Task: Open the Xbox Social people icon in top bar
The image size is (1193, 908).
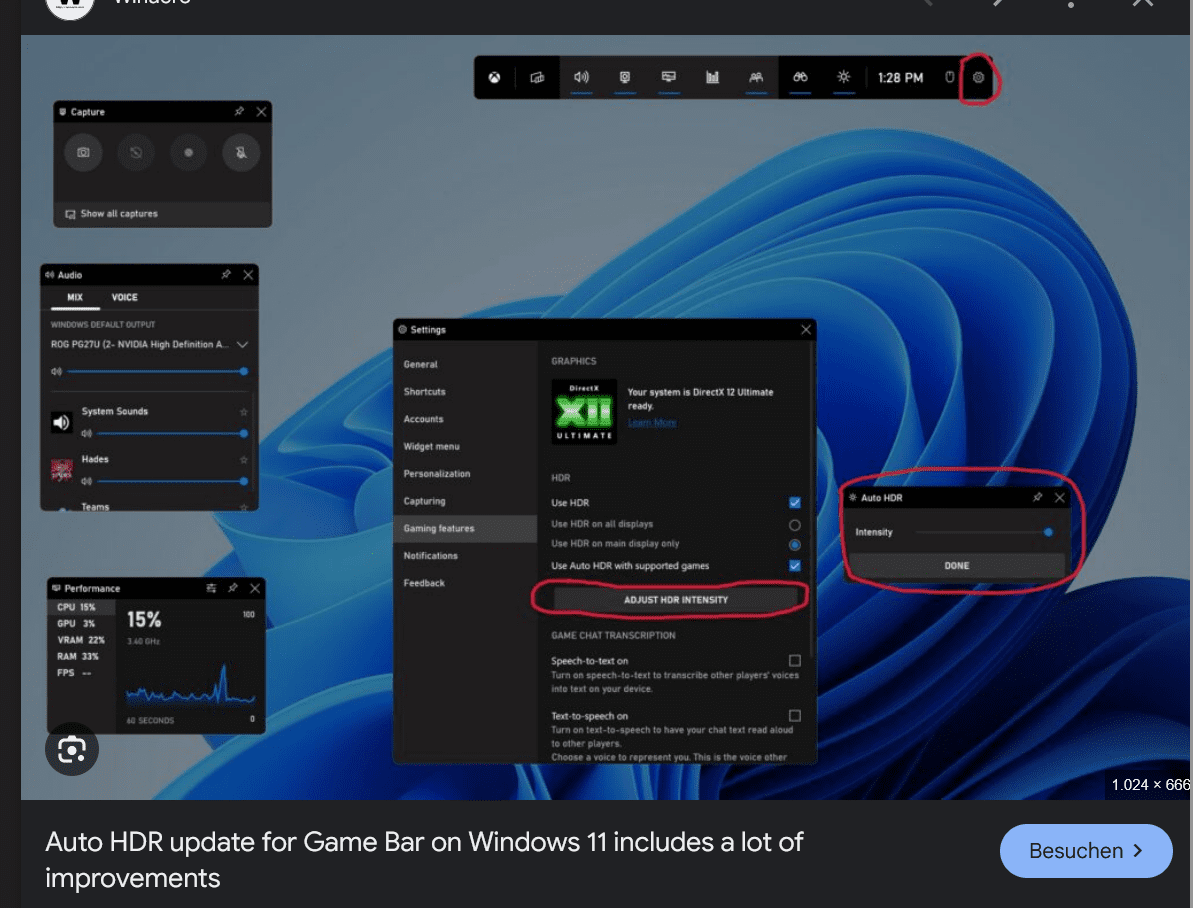Action: (756, 78)
